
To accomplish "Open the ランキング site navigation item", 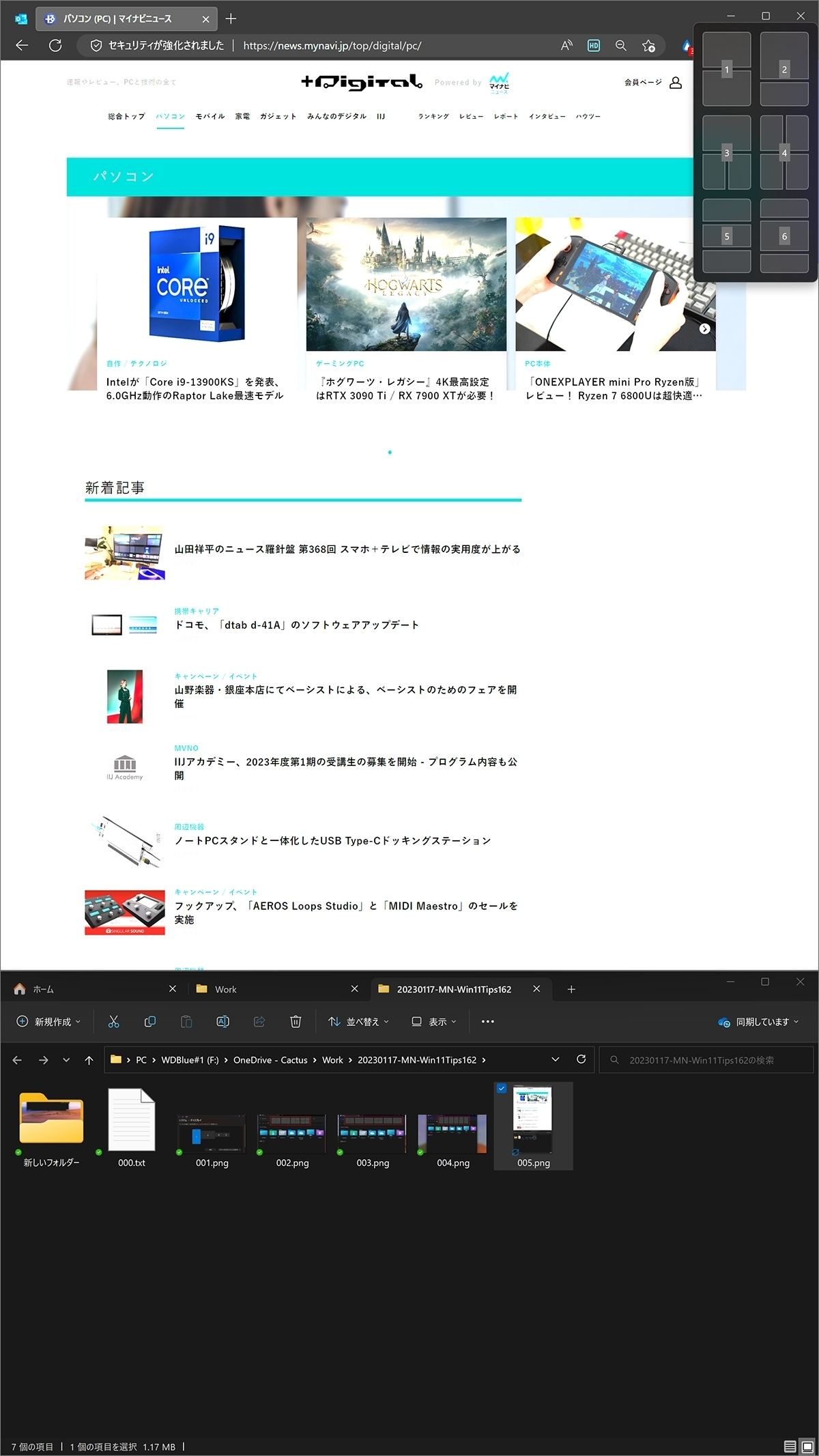I will click(x=434, y=117).
